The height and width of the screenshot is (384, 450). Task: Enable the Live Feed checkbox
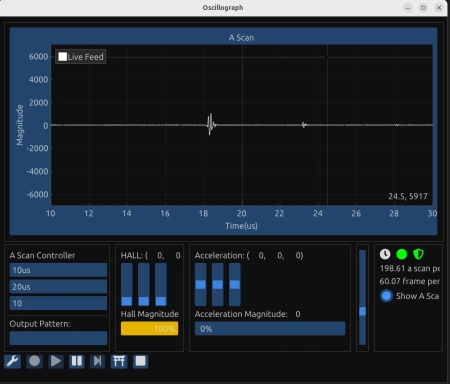(62, 57)
